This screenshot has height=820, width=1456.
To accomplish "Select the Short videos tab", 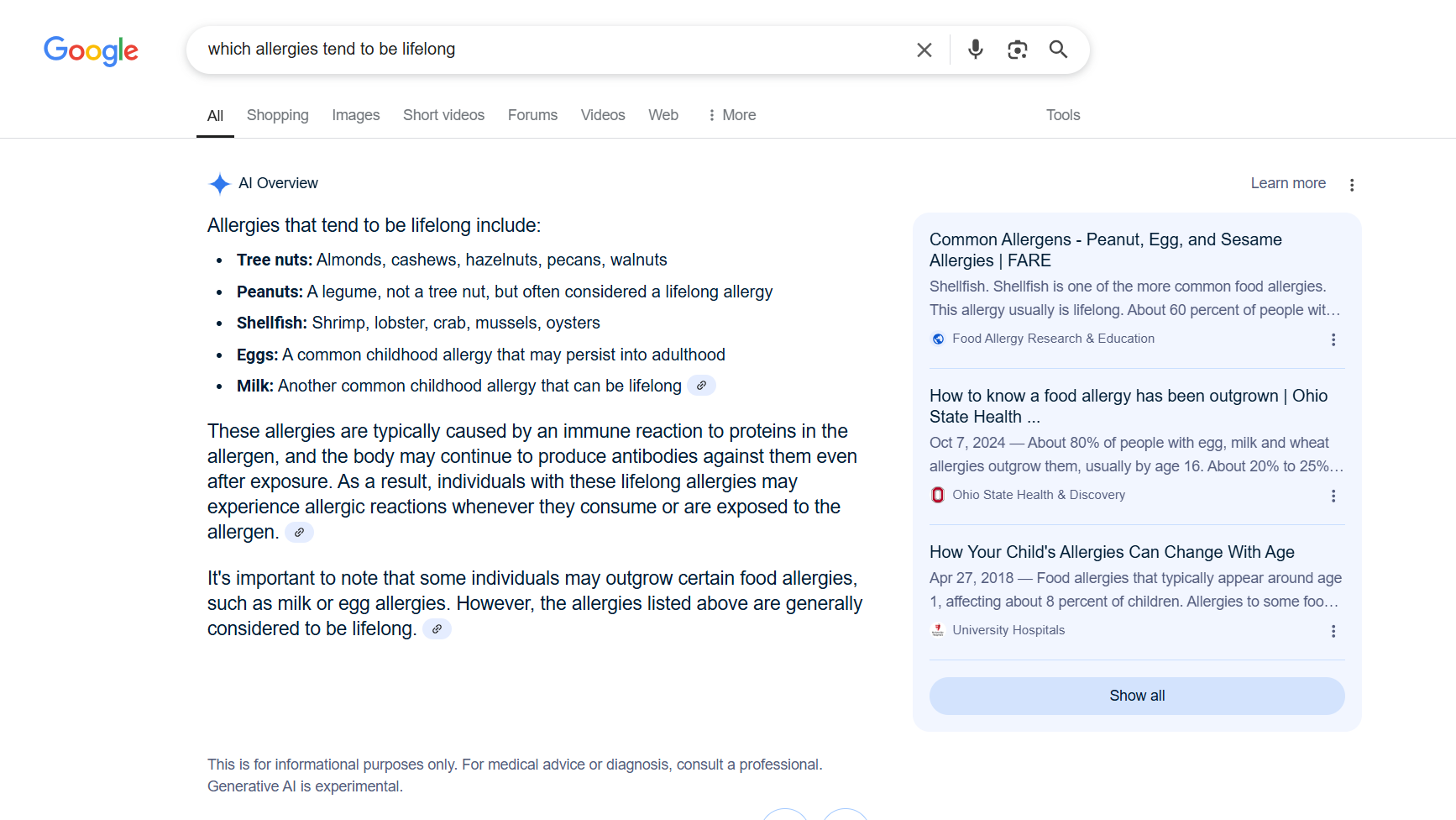I will (443, 115).
